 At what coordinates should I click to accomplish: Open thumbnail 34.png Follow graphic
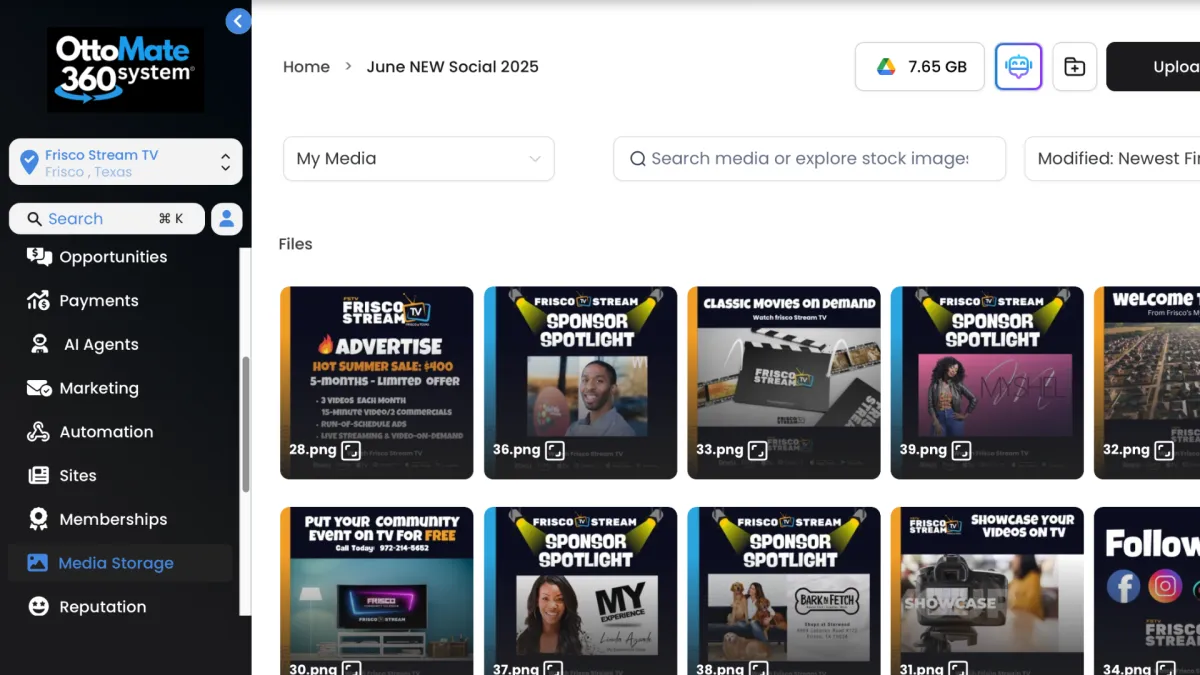click(1147, 591)
